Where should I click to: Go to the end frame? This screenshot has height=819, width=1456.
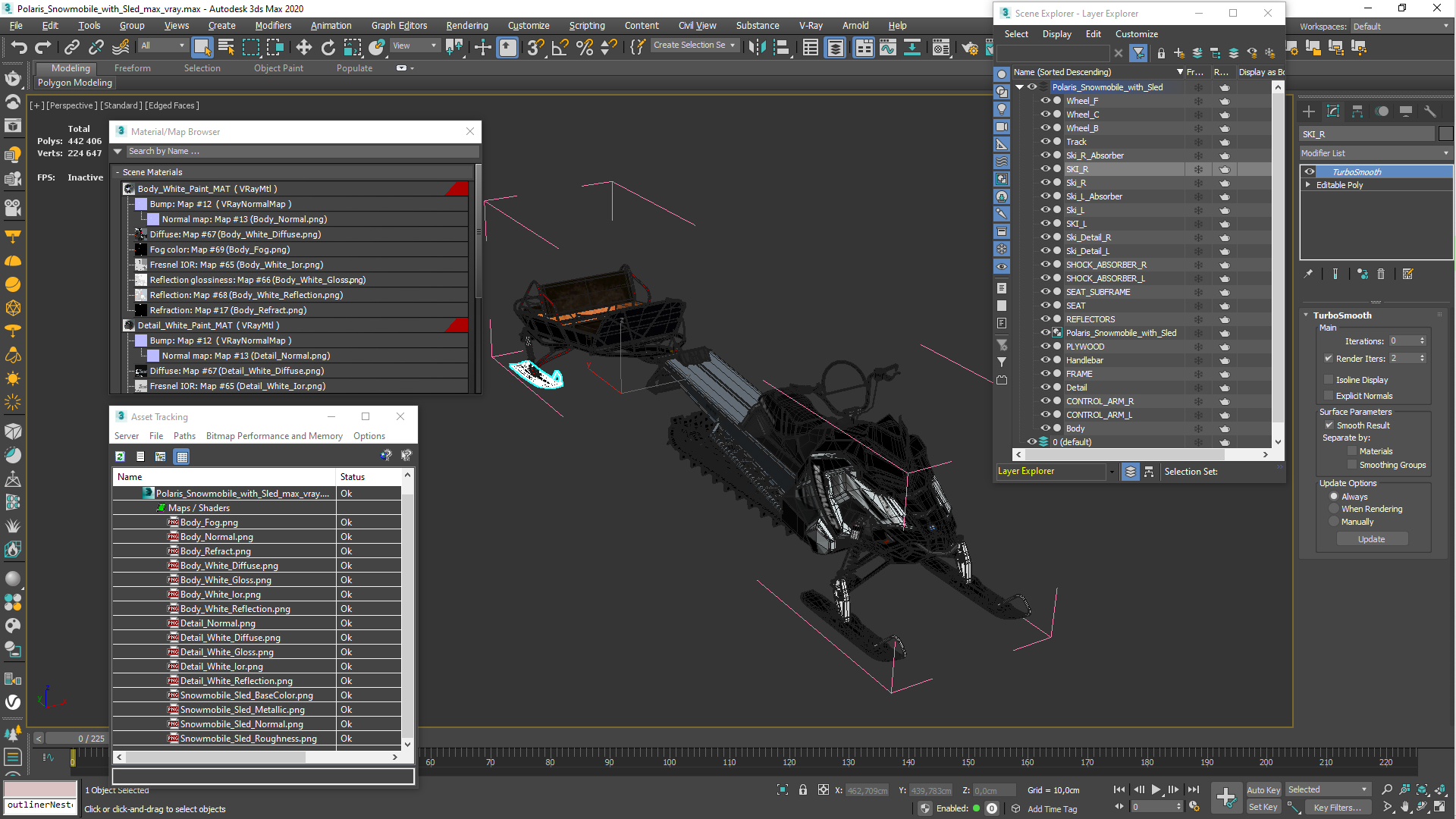(1194, 789)
